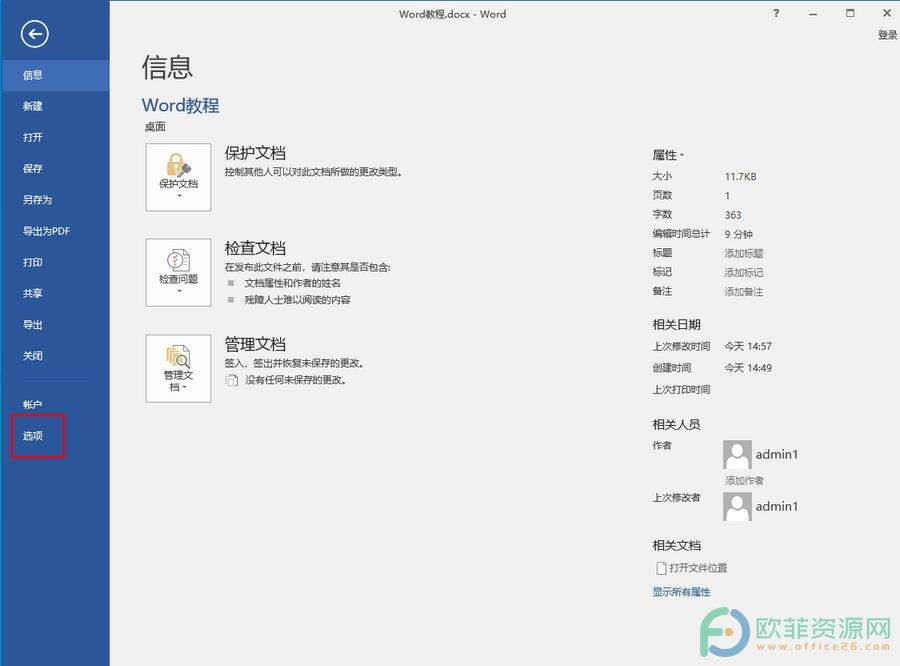This screenshot has height=666, width=900.
Task: Click the 显示所有属性 link
Action: (x=681, y=592)
